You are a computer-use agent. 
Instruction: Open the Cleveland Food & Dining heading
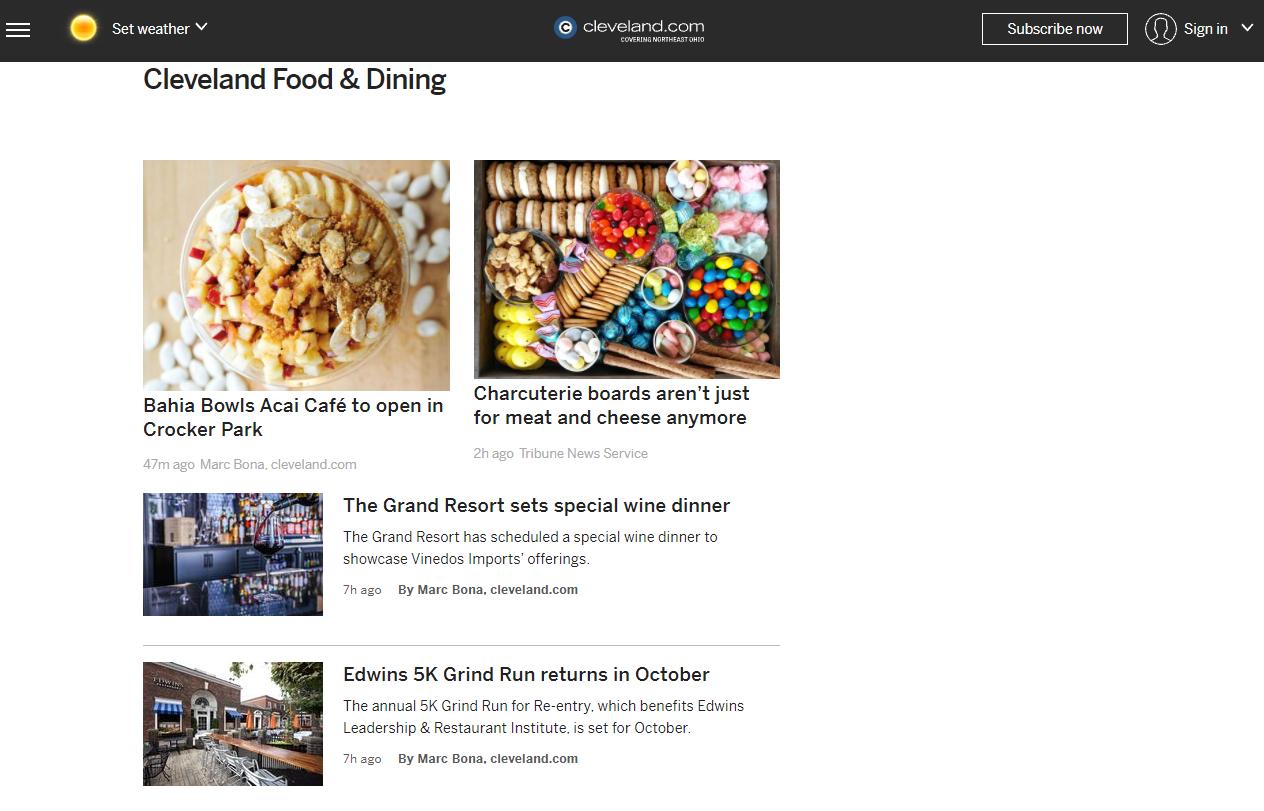(295, 80)
